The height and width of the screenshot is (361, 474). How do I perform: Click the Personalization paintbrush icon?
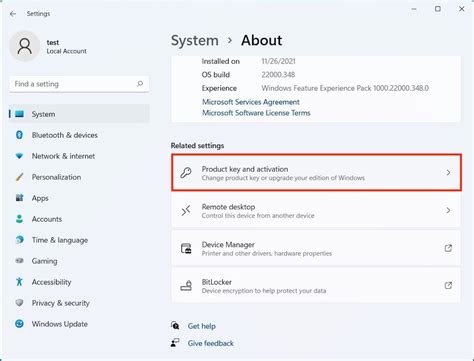(19, 177)
